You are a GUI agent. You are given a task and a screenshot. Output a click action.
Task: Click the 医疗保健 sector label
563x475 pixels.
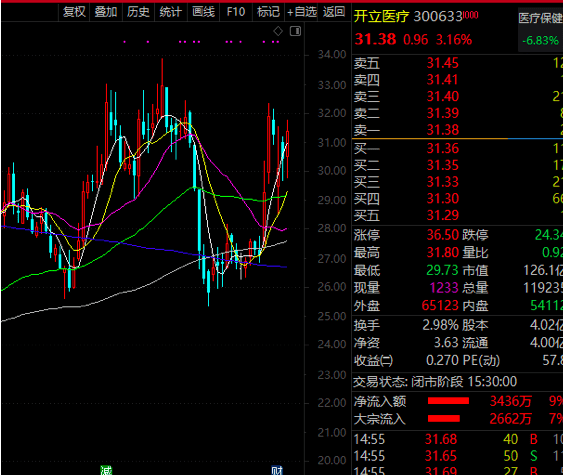540,18
